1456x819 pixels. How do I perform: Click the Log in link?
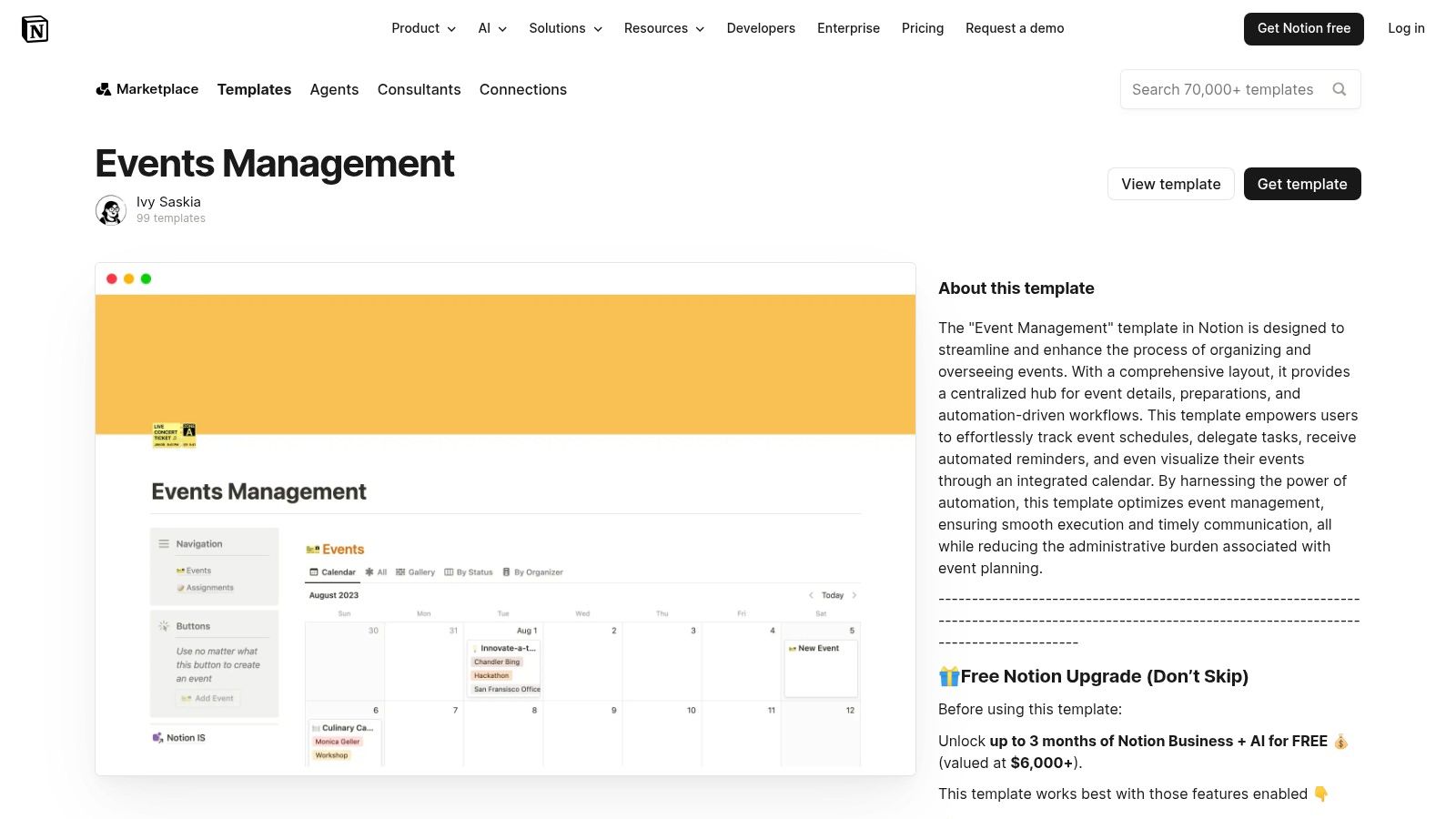click(1406, 28)
